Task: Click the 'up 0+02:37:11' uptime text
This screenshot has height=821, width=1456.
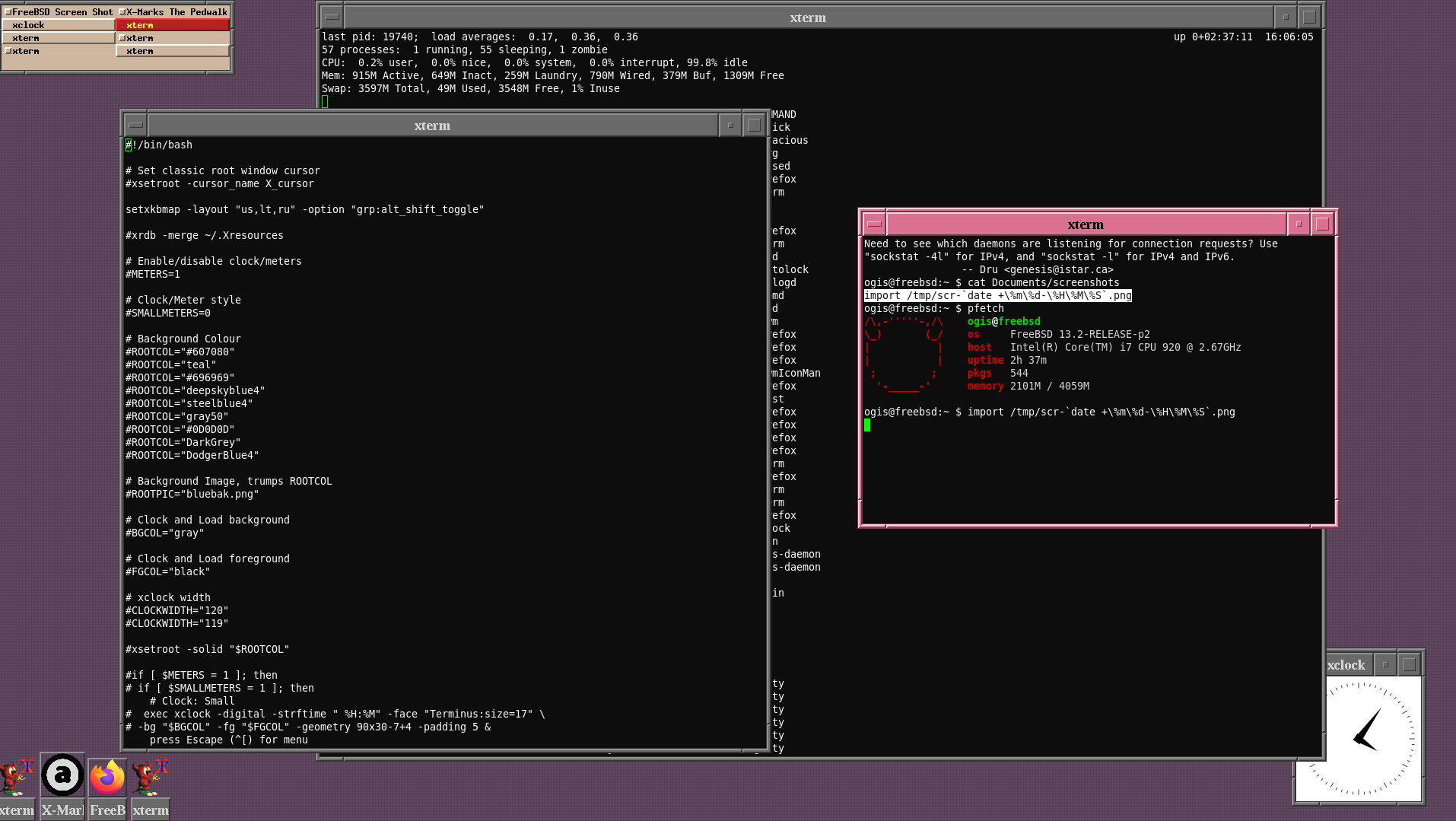Action: tap(1213, 37)
